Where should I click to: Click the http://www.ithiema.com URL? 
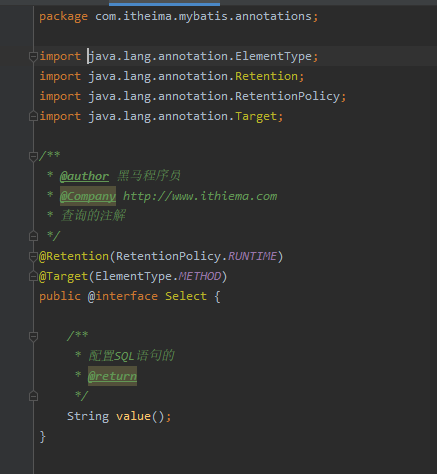pos(200,196)
